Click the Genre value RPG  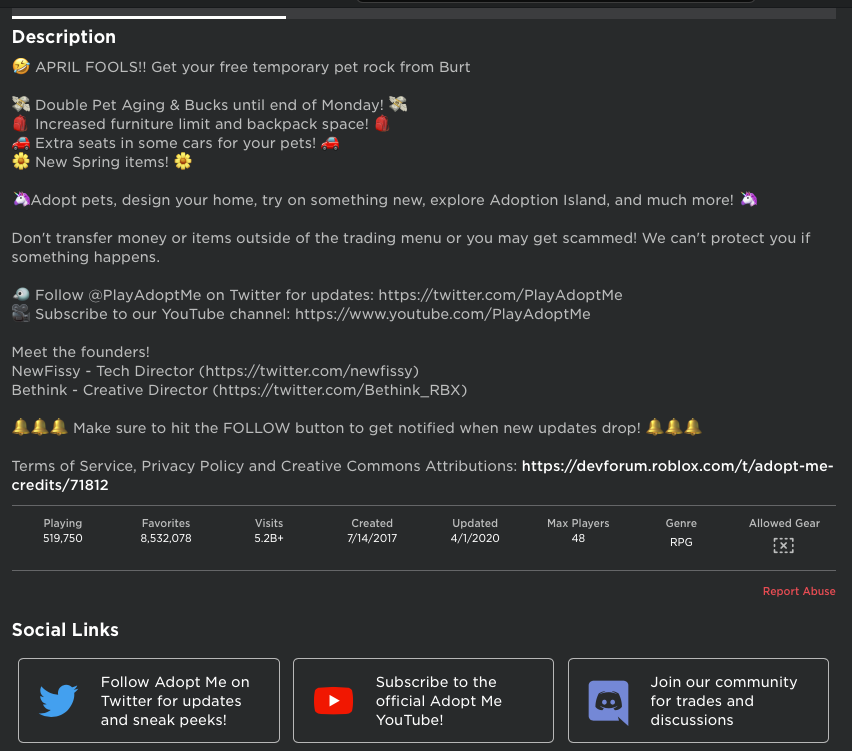point(681,542)
